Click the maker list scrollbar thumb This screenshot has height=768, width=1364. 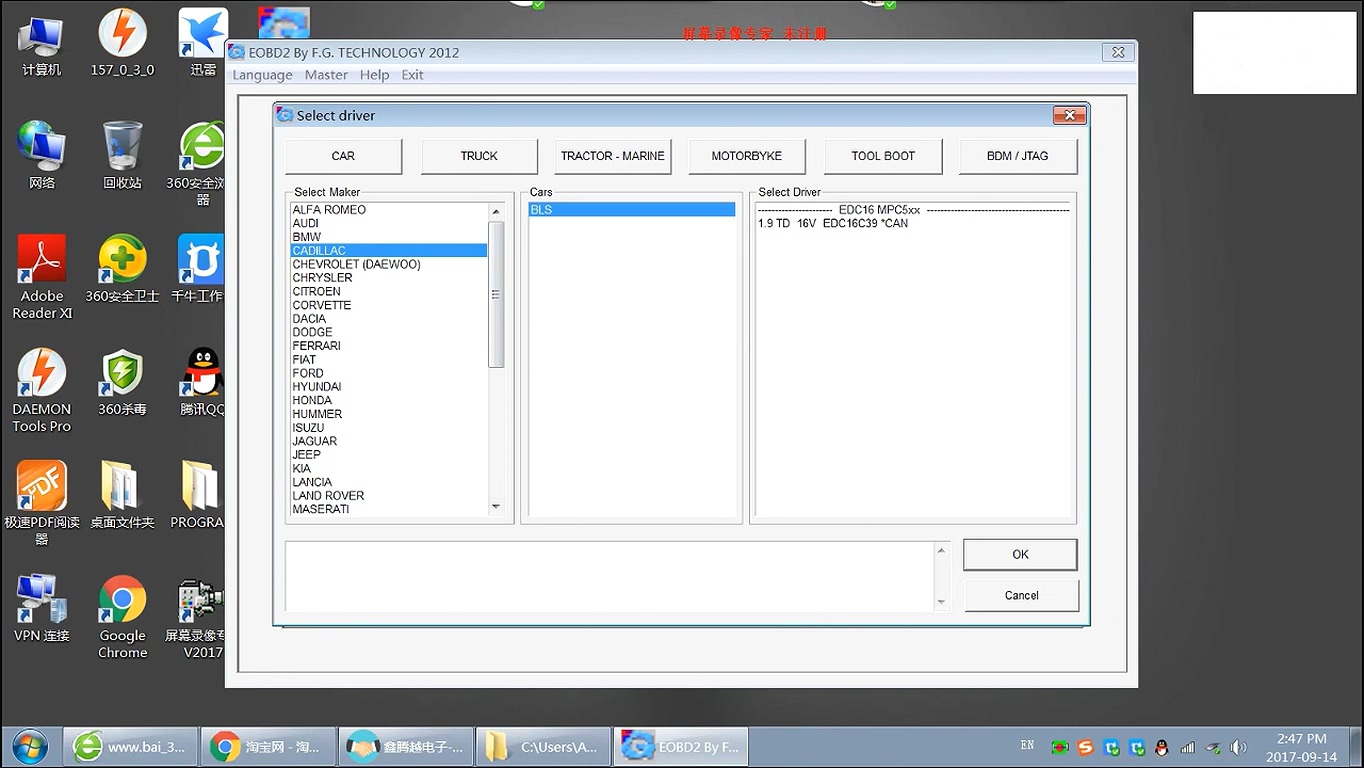pyautogui.click(x=495, y=295)
